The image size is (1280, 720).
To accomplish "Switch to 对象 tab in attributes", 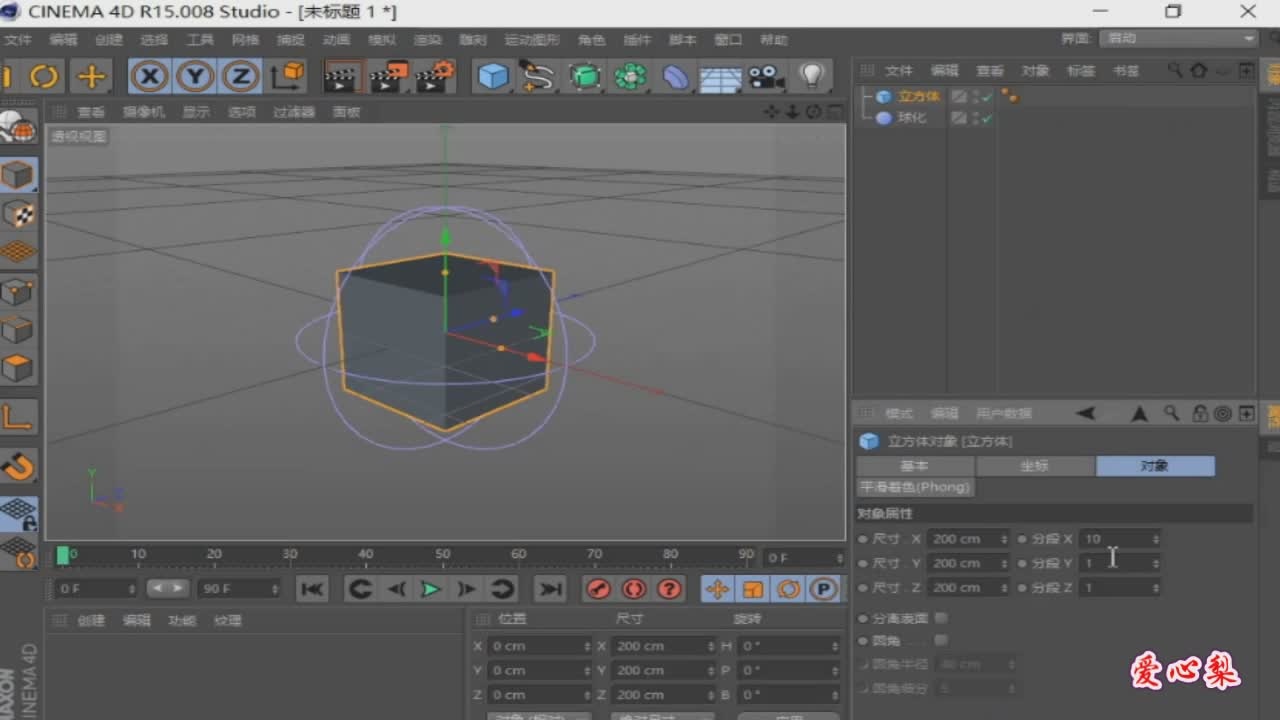I will [1155, 466].
